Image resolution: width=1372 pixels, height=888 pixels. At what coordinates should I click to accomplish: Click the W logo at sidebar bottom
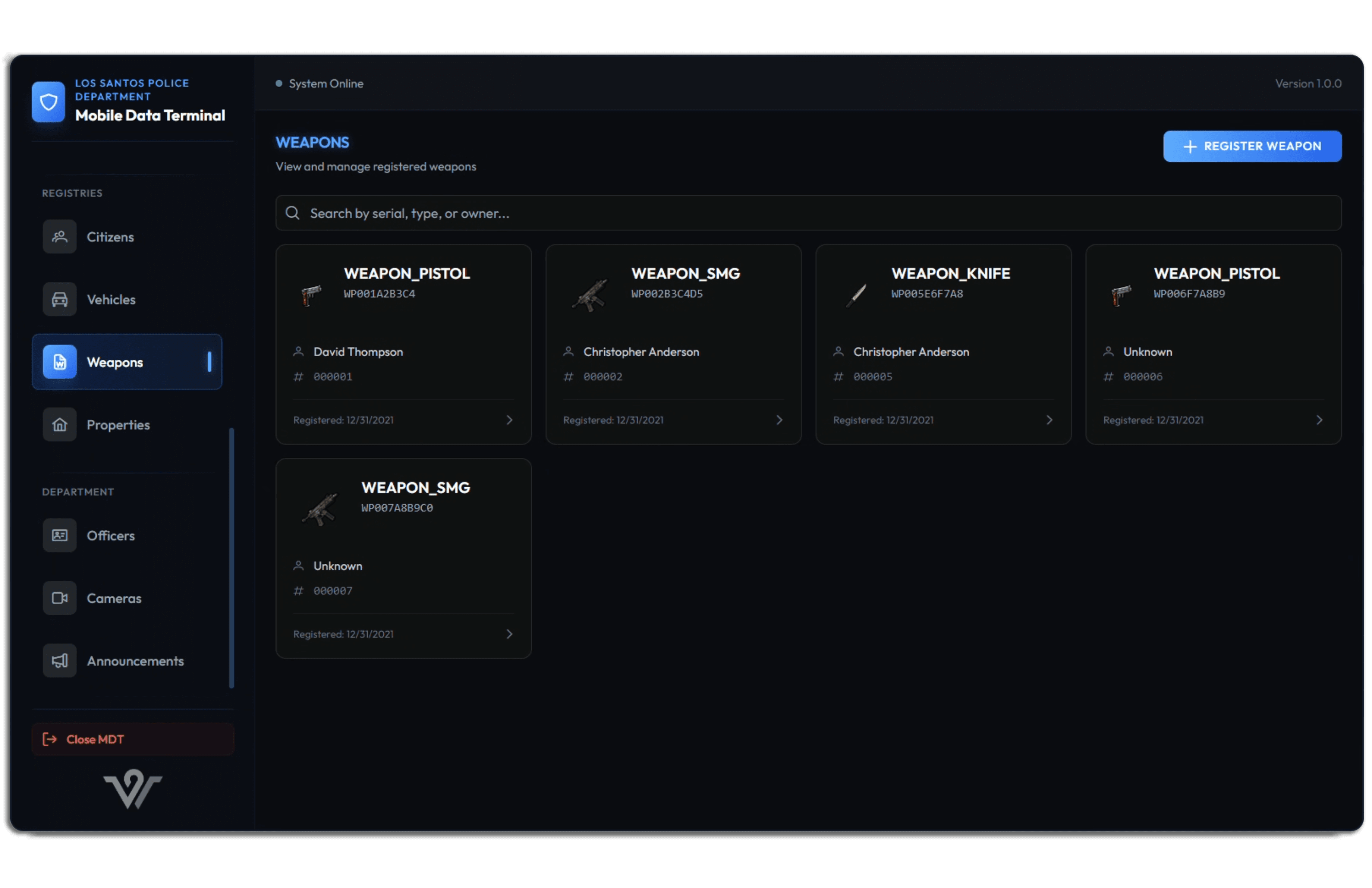[133, 790]
